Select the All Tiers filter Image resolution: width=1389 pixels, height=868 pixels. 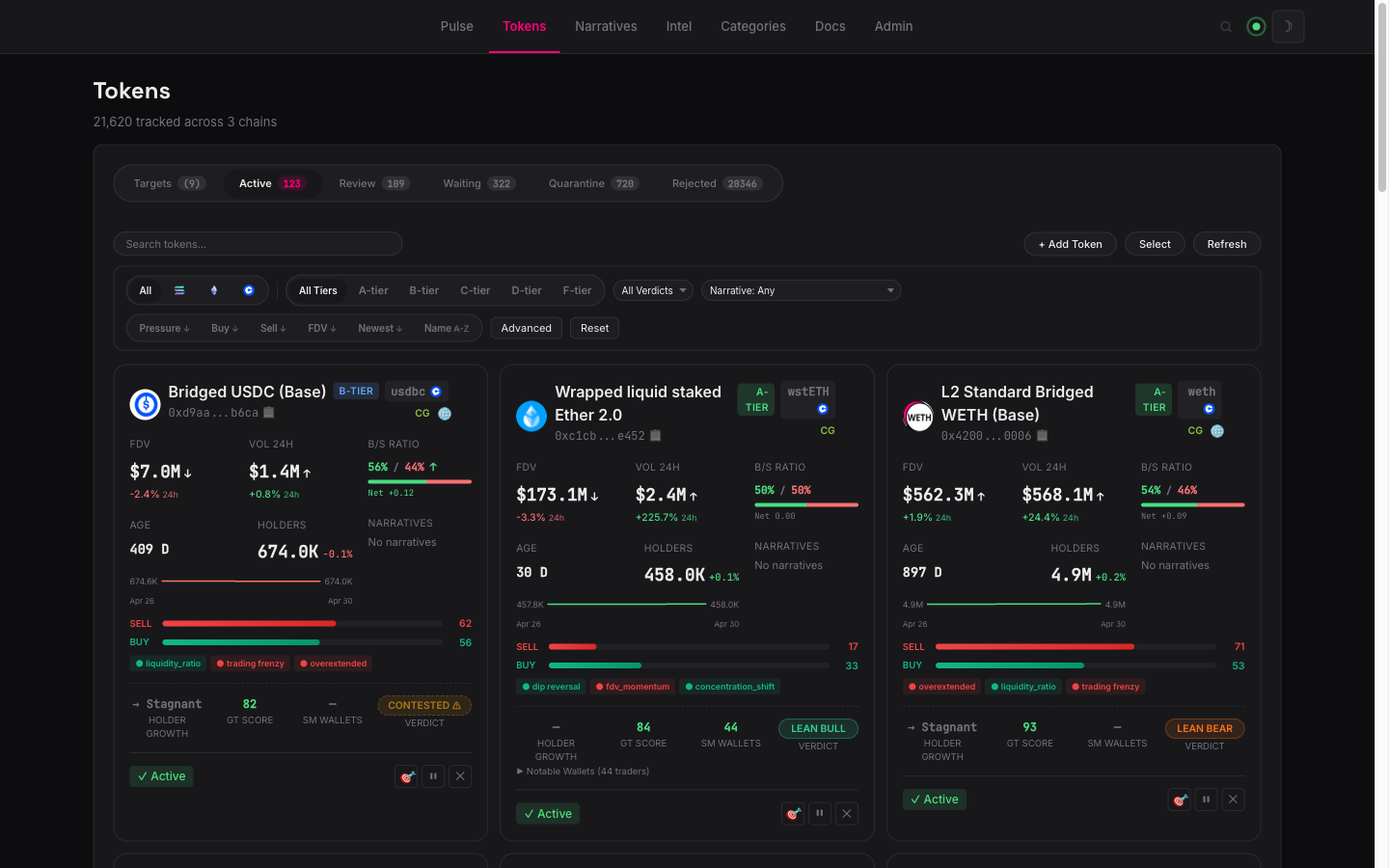point(318,290)
